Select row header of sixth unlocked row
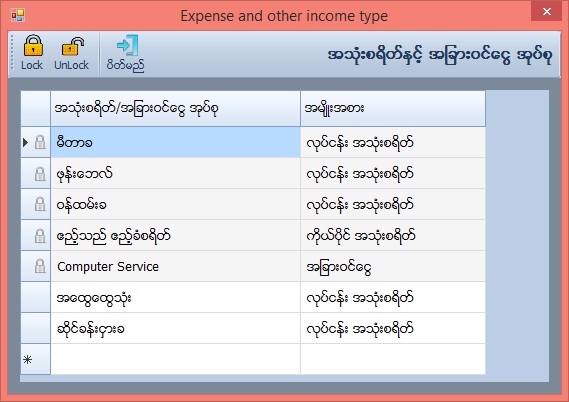569x402 pixels. [36, 297]
